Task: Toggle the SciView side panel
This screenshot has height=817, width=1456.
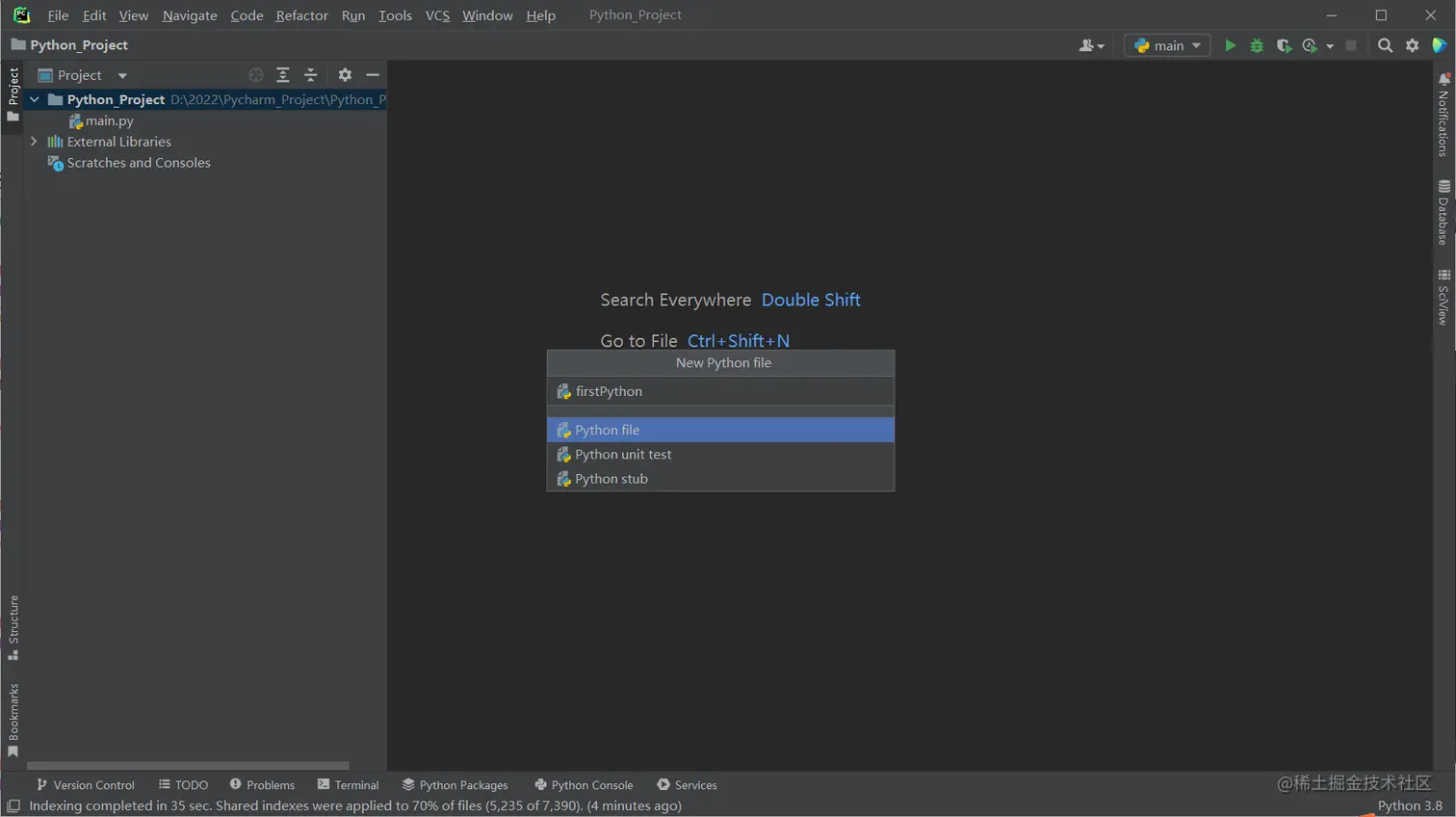Action: pyautogui.click(x=1443, y=297)
